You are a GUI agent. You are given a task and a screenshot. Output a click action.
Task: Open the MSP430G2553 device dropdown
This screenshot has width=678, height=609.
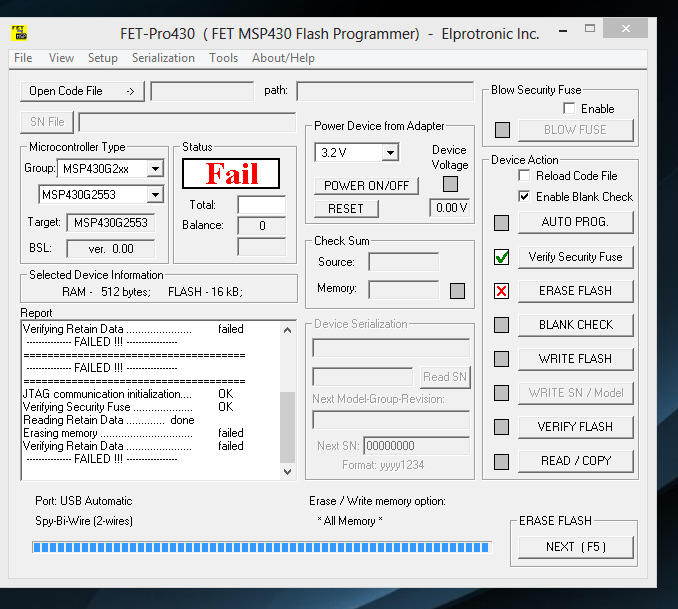[155, 195]
